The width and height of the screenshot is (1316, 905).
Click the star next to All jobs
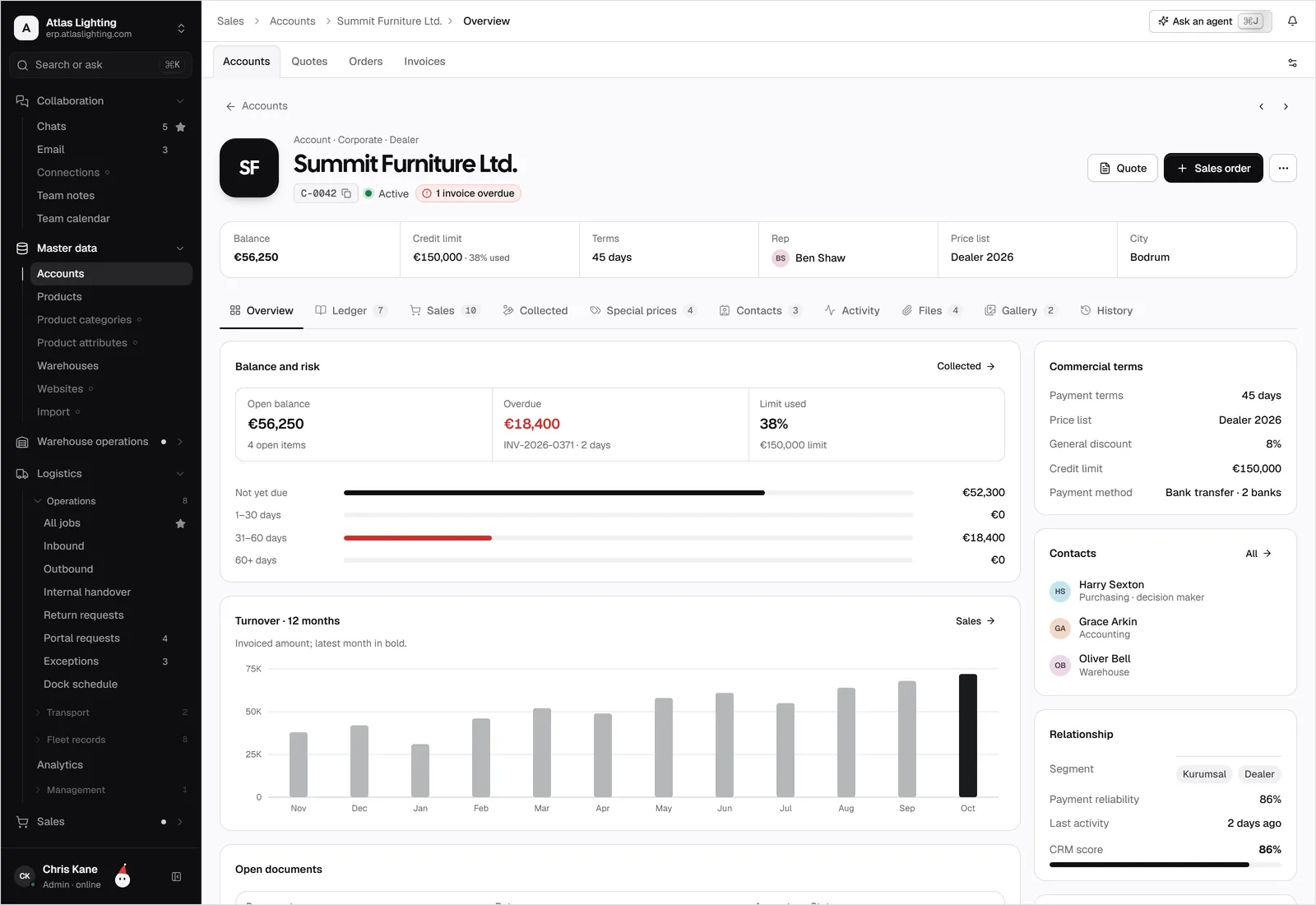tap(181, 523)
